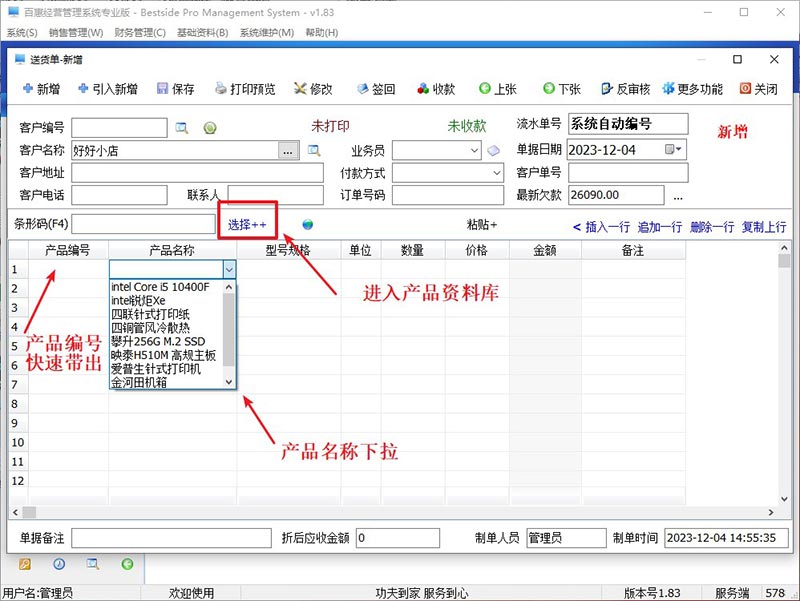
Task: Open 更多功能 more functions
Action: pyautogui.click(x=692, y=89)
